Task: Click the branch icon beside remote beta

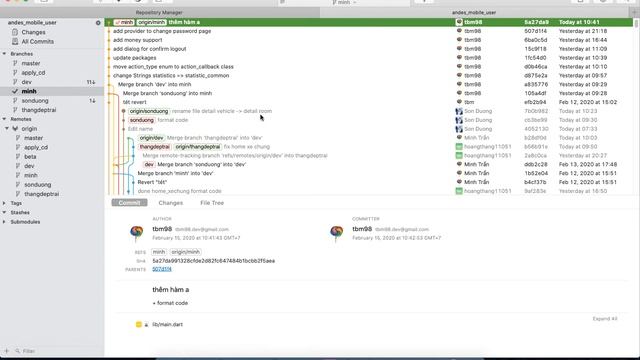Action: coord(18,156)
